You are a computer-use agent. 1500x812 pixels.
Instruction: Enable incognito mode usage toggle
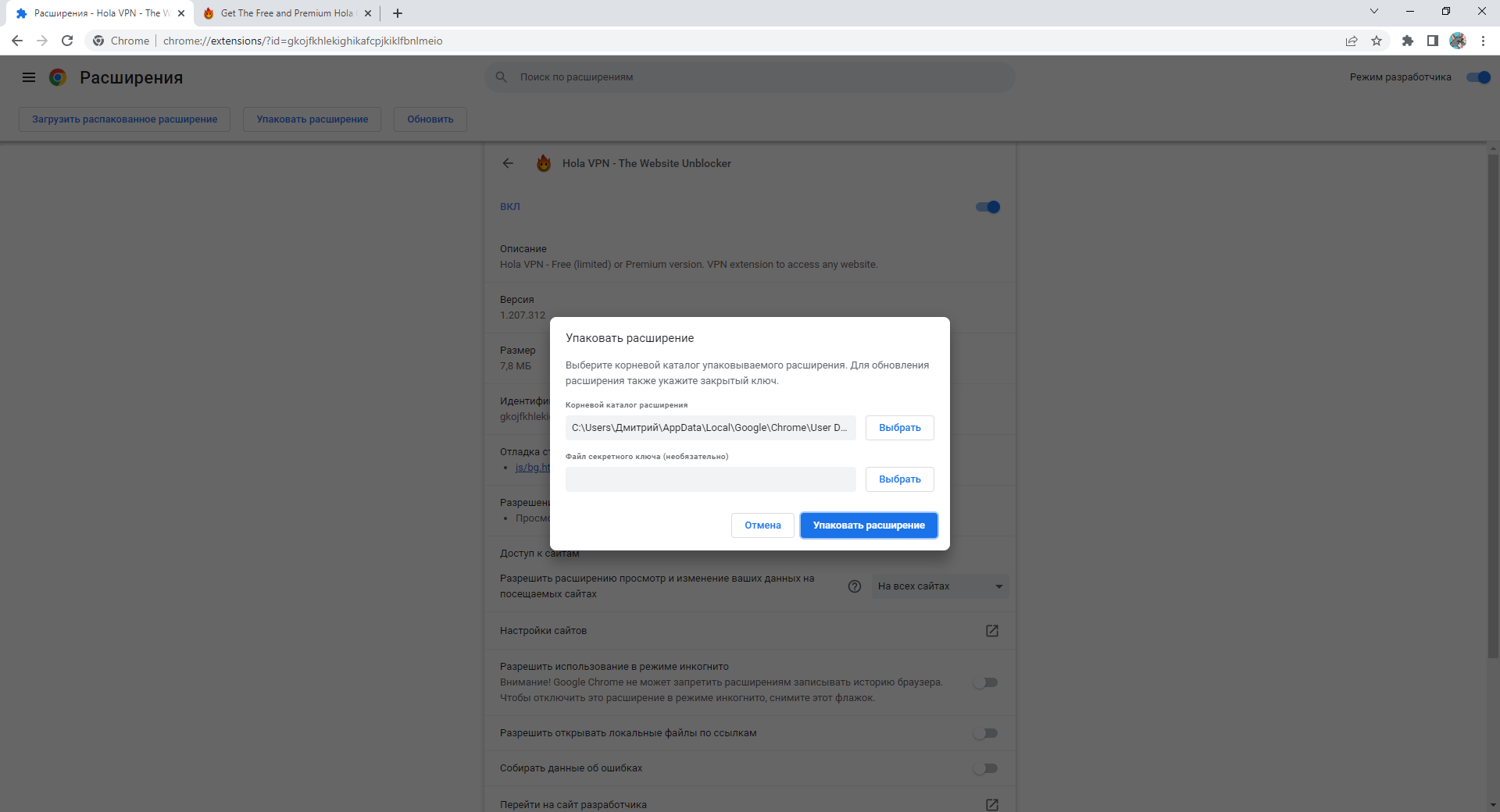[x=986, y=682]
